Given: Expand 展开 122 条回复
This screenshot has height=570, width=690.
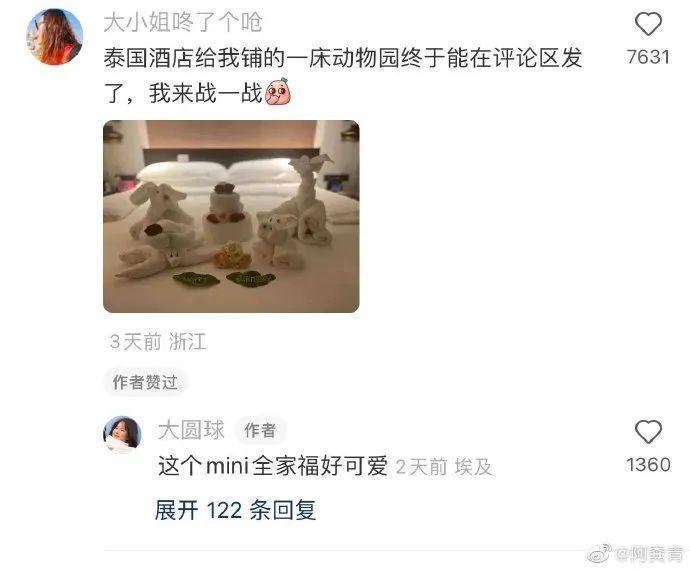Looking at the screenshot, I should [x=235, y=511].
